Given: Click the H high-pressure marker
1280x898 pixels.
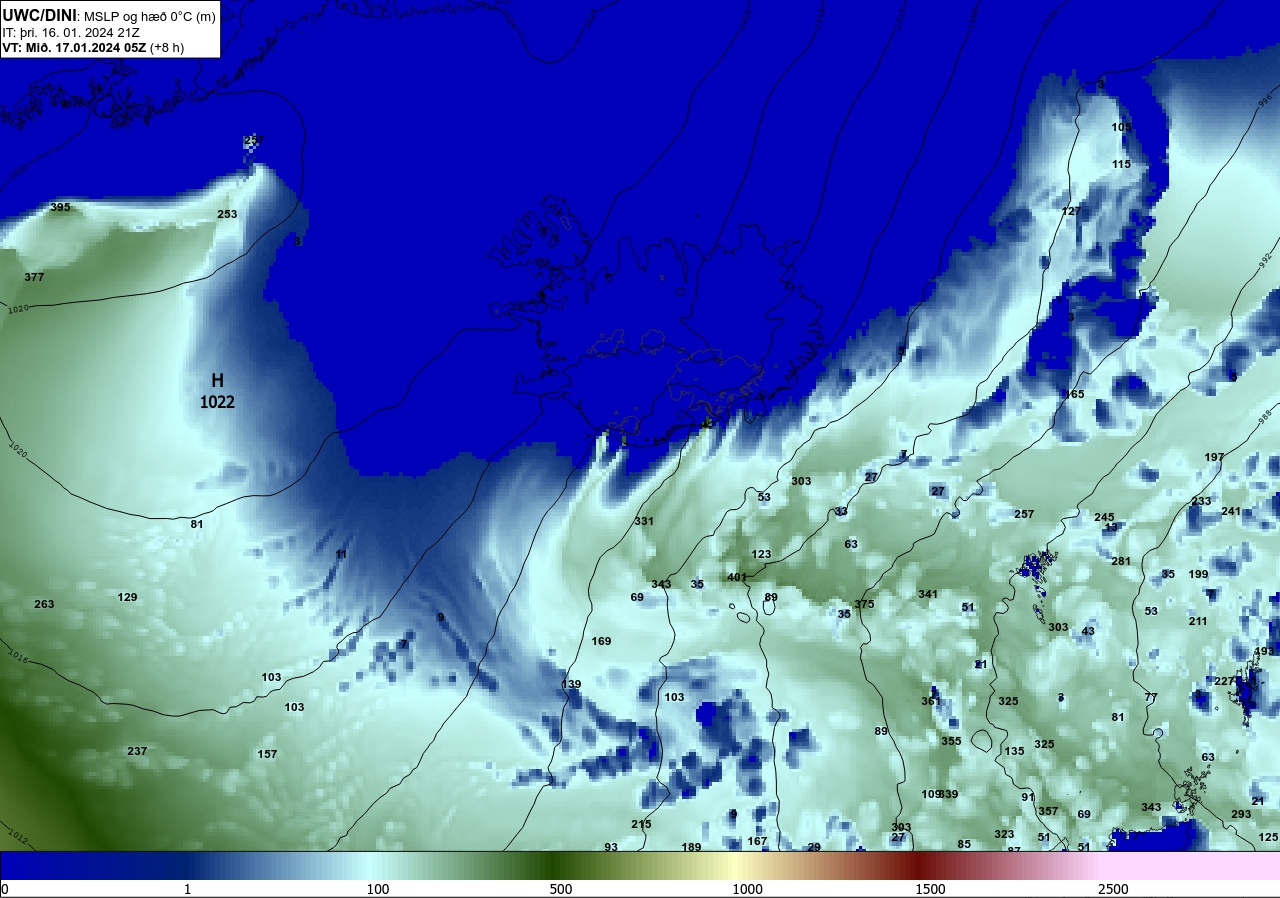Looking at the screenshot, I should (x=217, y=381).
